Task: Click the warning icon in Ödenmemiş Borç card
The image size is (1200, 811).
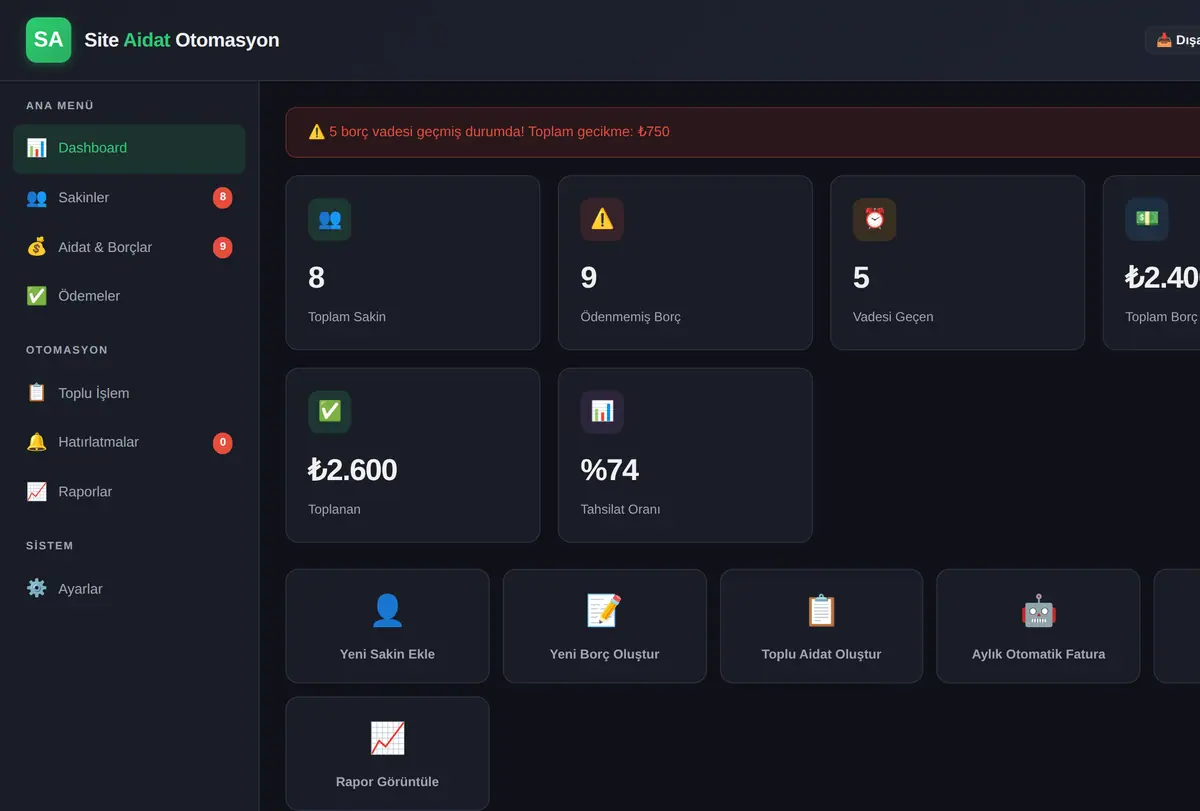Action: [x=602, y=219]
